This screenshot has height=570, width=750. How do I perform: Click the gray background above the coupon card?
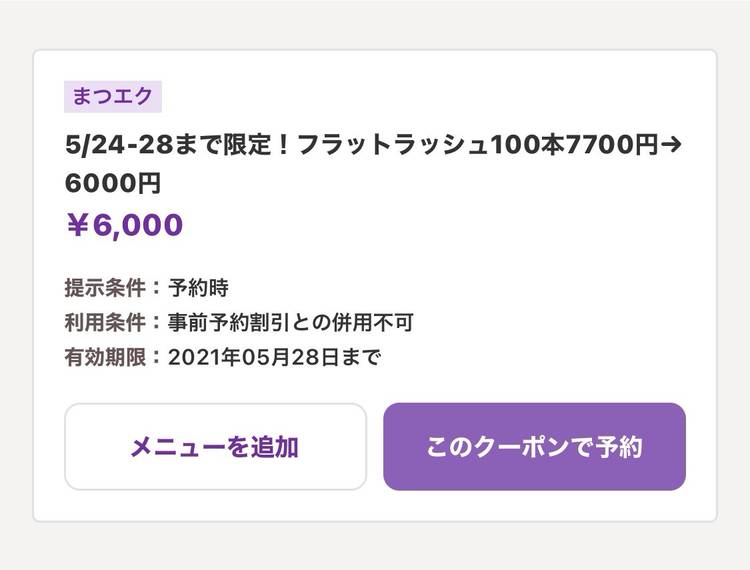(375, 22)
